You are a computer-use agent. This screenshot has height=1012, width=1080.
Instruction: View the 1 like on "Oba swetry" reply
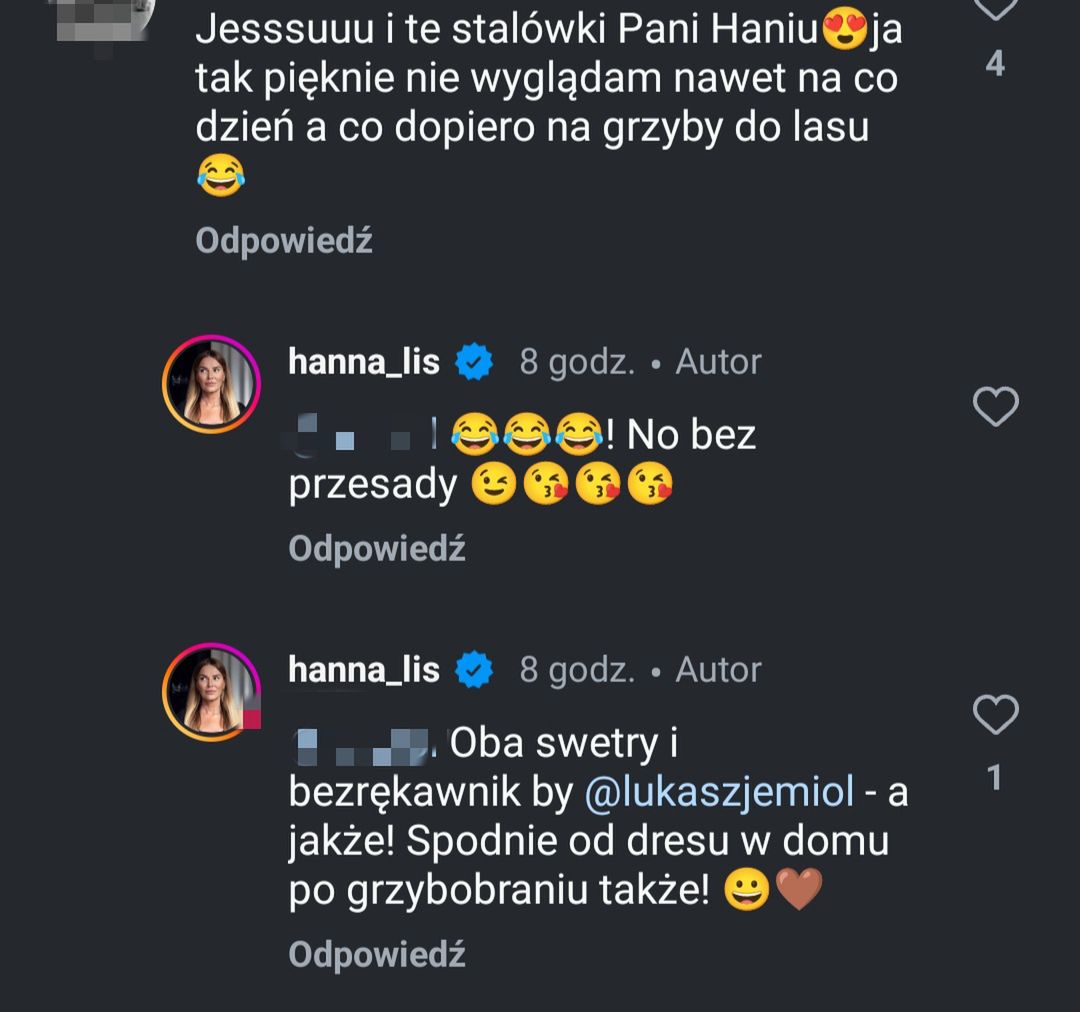[x=994, y=778]
